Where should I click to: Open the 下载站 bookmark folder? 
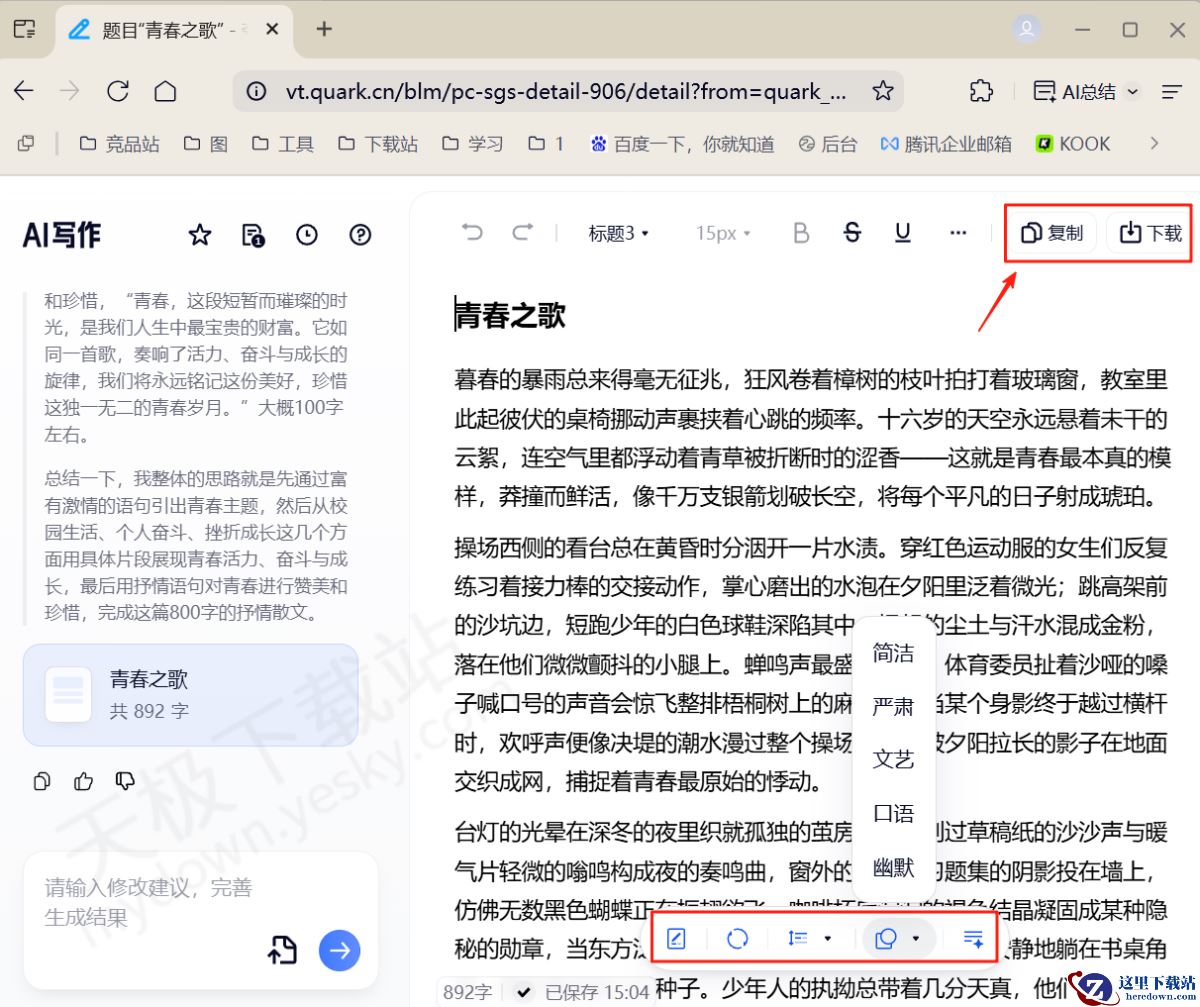(x=378, y=144)
